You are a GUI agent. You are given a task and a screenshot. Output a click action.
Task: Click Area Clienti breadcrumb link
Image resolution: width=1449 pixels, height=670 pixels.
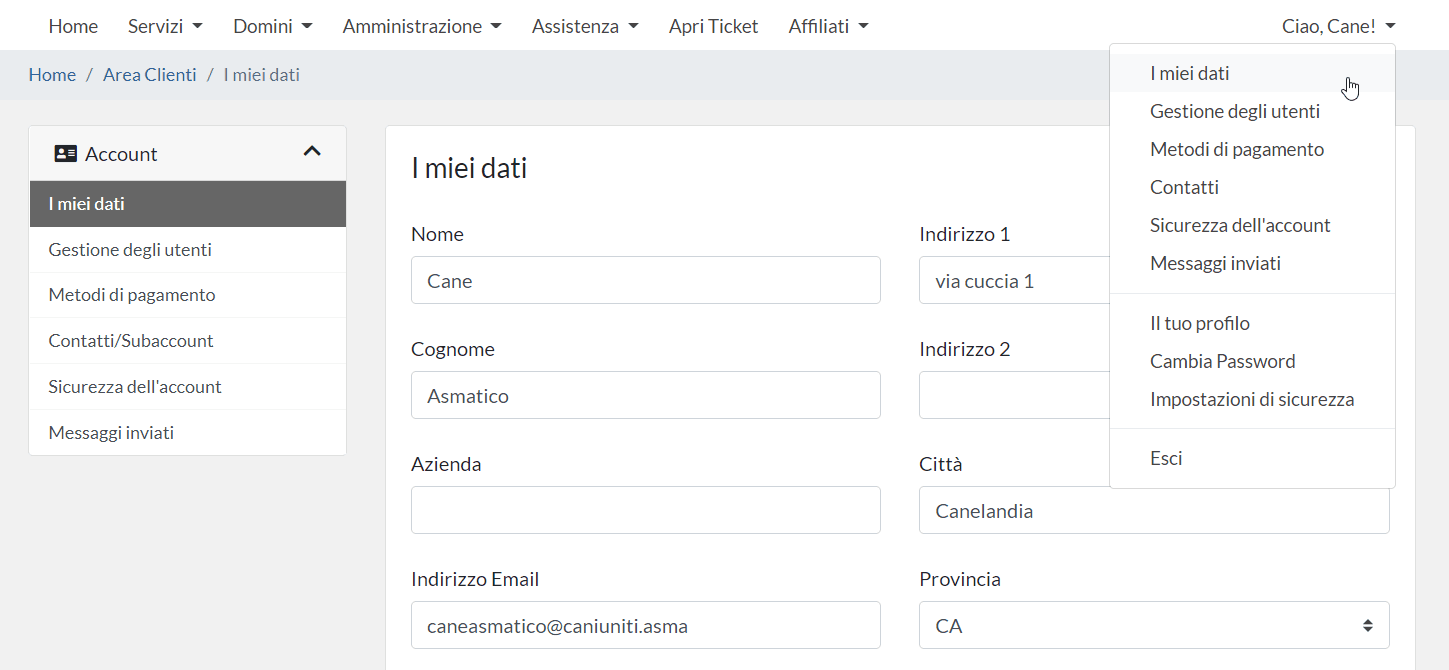pos(149,75)
